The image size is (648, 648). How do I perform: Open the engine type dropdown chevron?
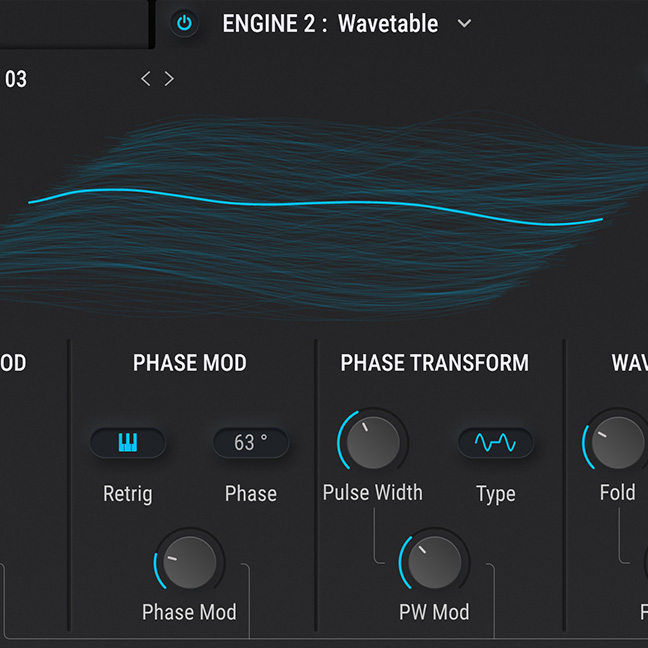point(464,24)
